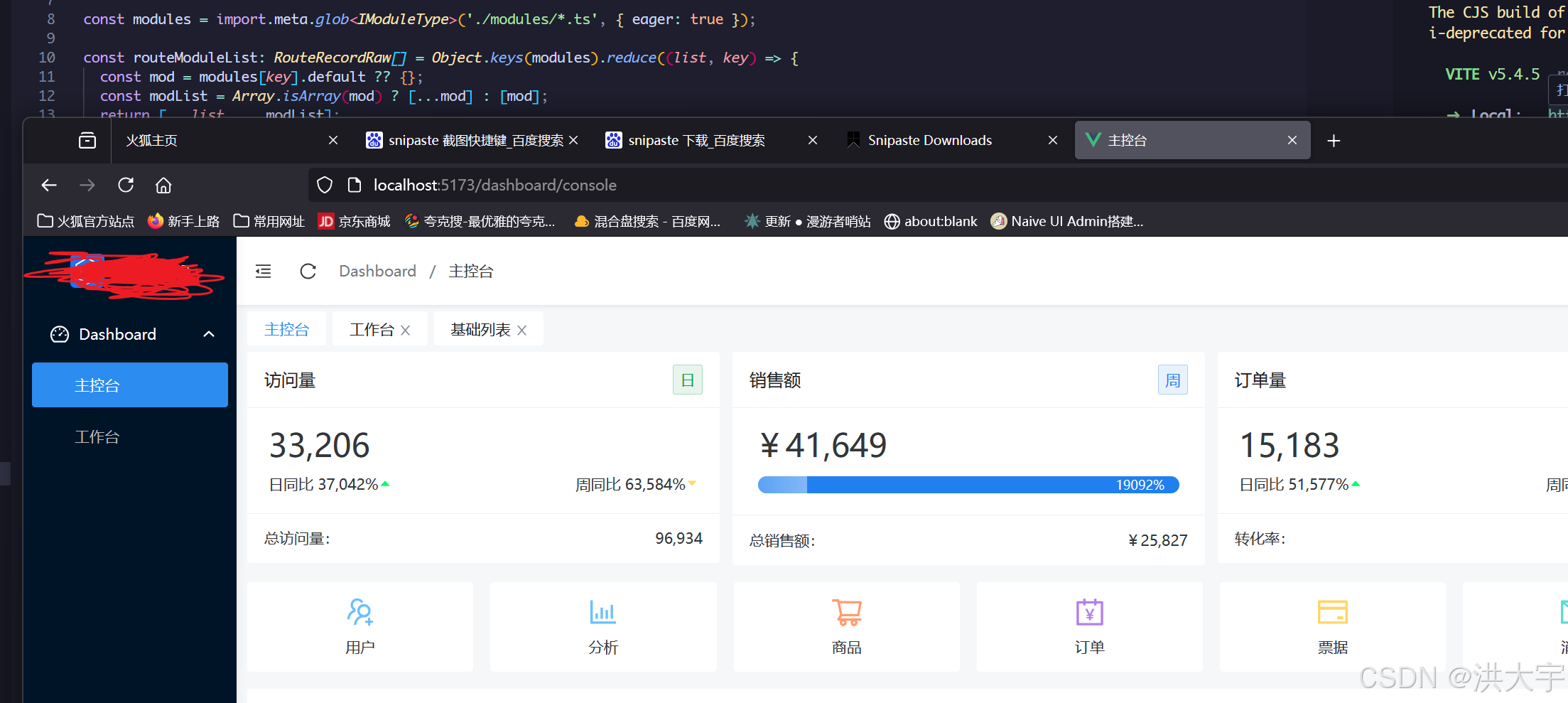Click the ¥41,649 sales figure
This screenshot has width=1568, height=703.
click(823, 446)
